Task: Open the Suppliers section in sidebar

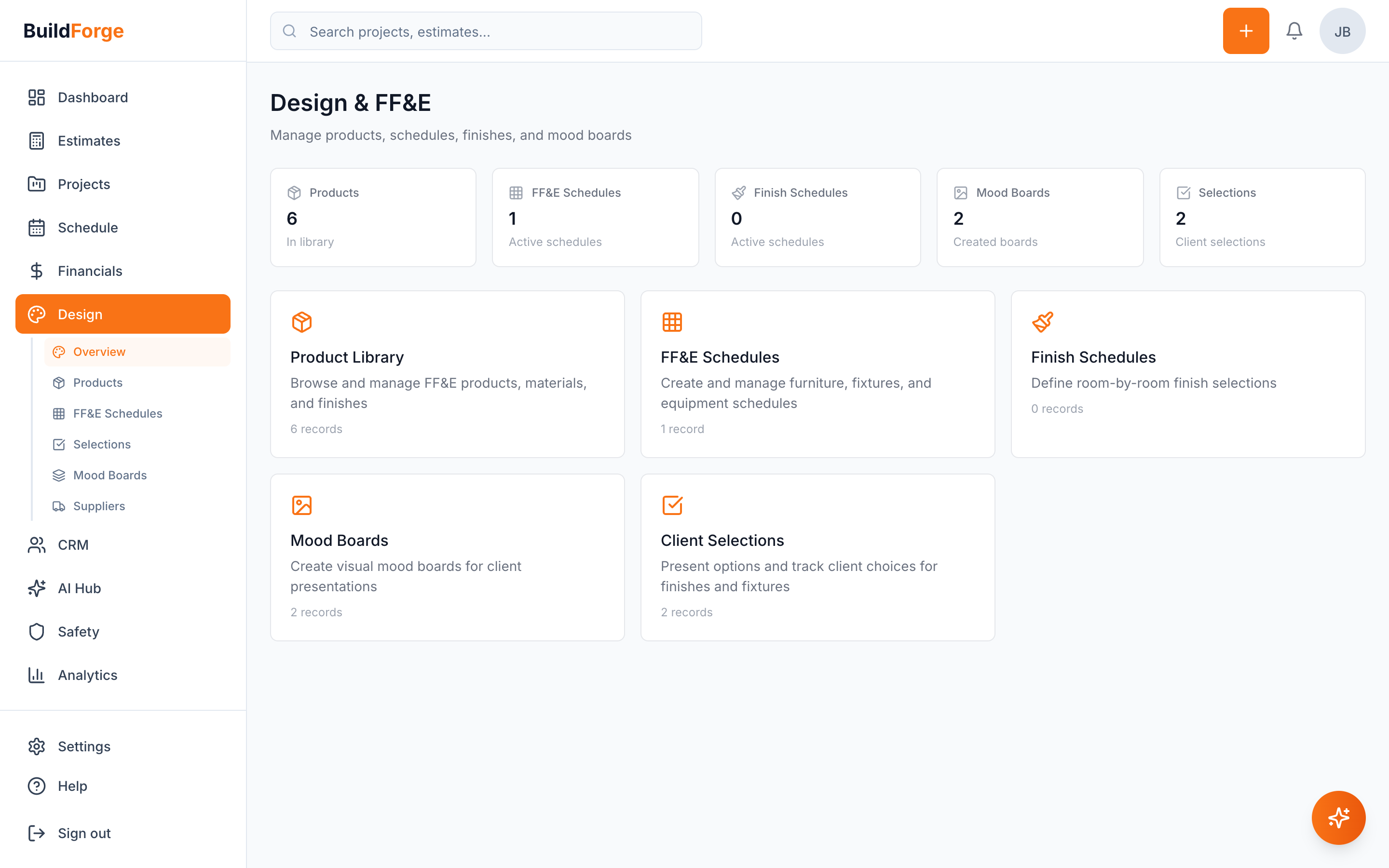Action: point(99,506)
